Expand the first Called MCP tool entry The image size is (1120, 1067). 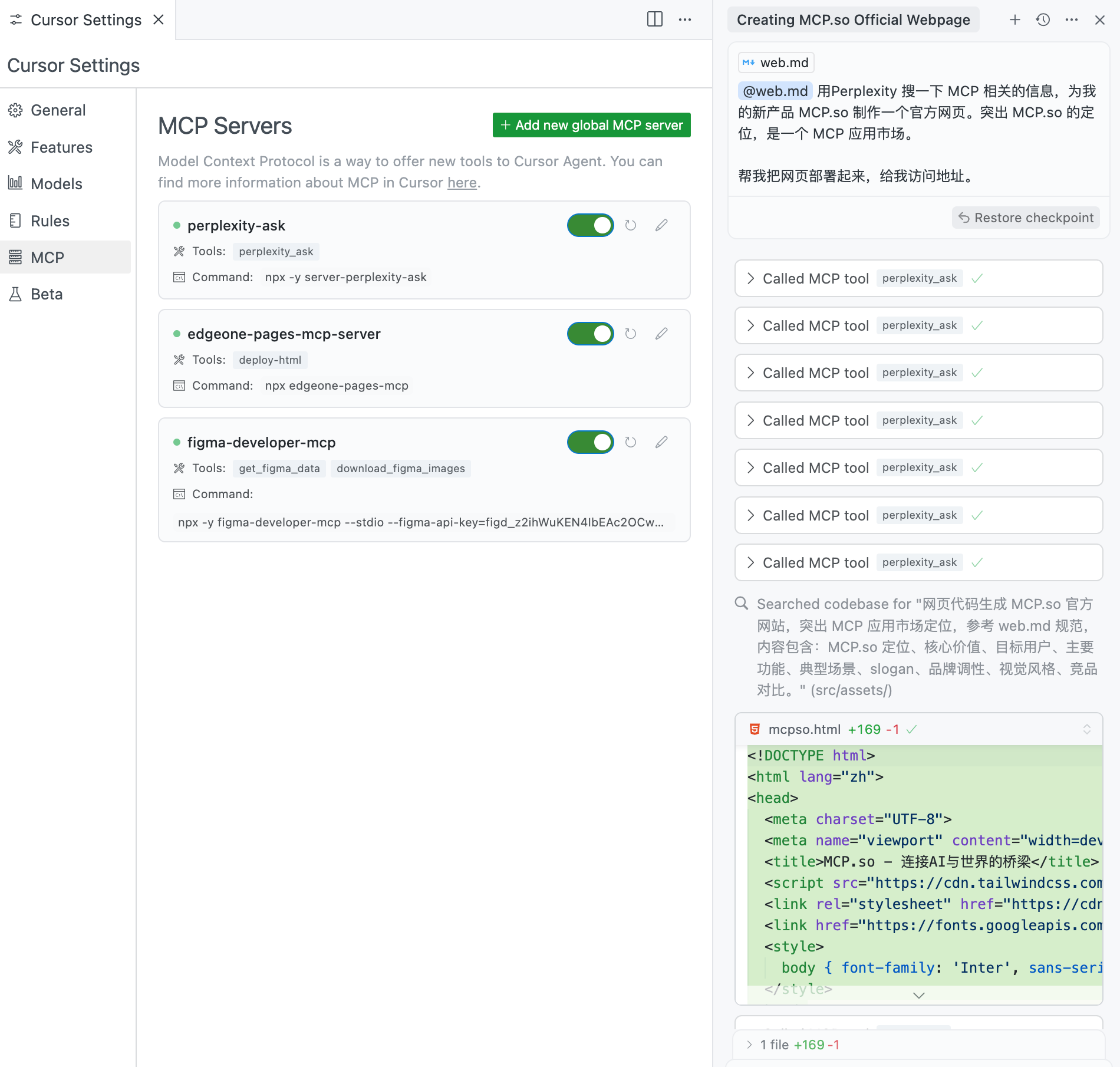click(750, 278)
